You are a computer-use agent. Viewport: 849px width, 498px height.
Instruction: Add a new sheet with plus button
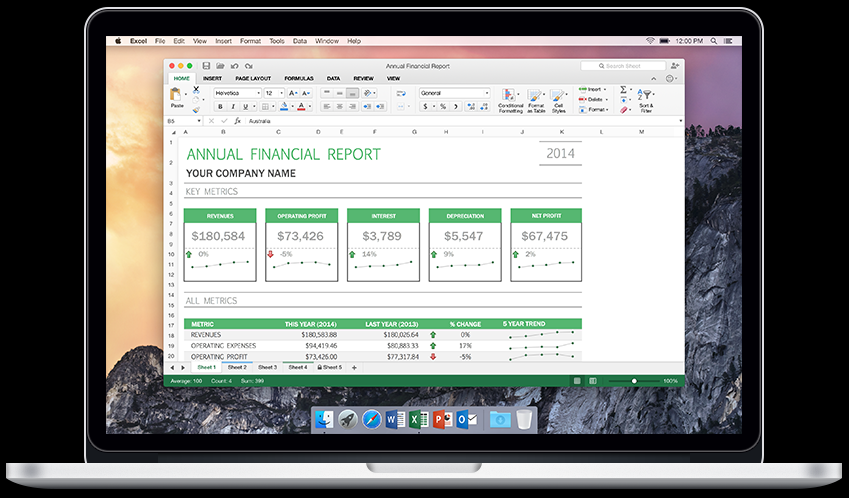coord(354,368)
